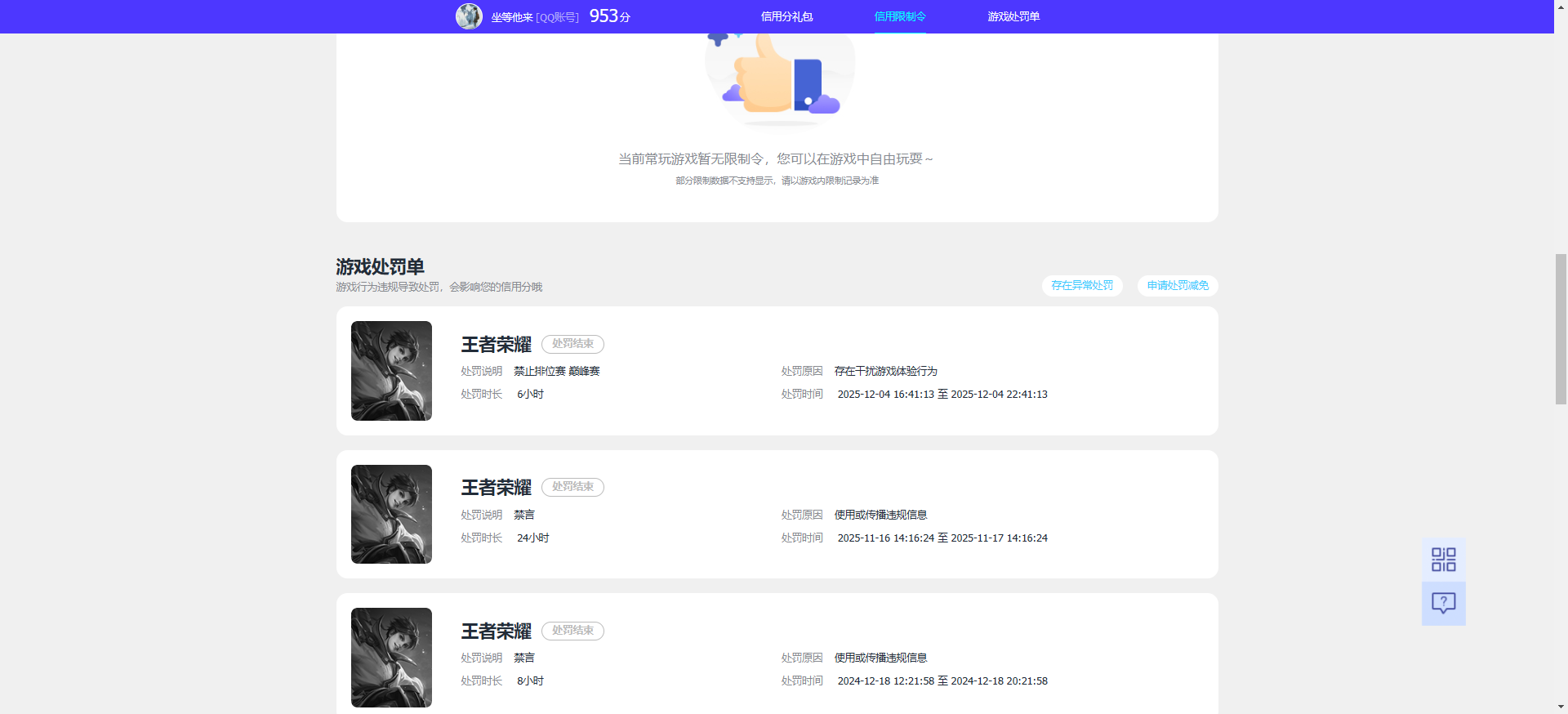Click the 处罚结束 badge on the 24小时 penalty
This screenshot has width=1568, height=714.
point(572,487)
